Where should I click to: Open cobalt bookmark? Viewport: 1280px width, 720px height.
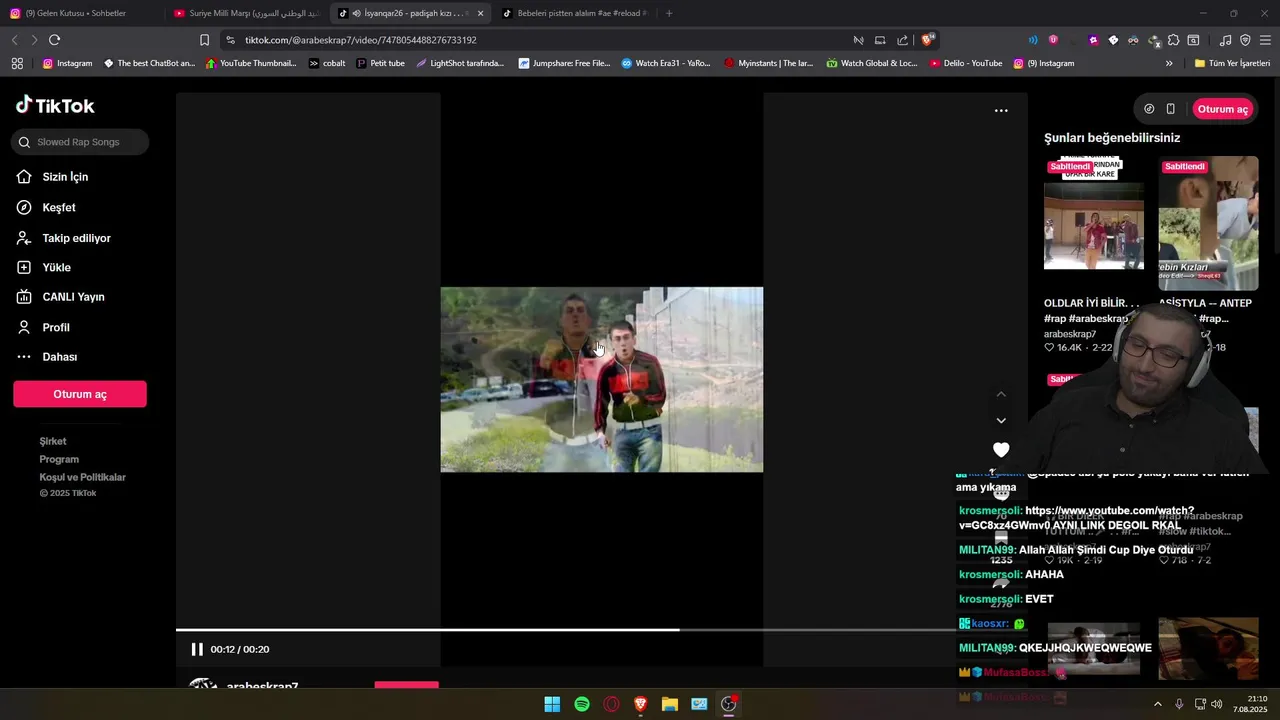click(x=327, y=63)
